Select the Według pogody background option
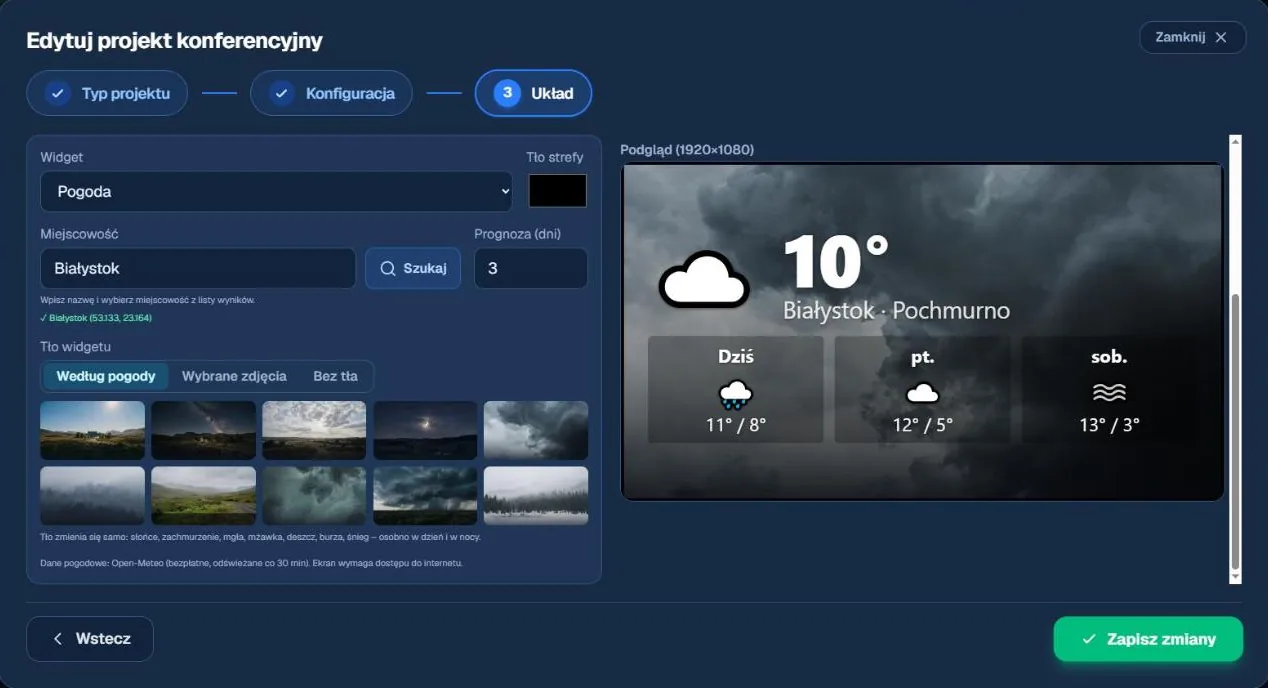This screenshot has width=1268, height=688. (x=106, y=376)
